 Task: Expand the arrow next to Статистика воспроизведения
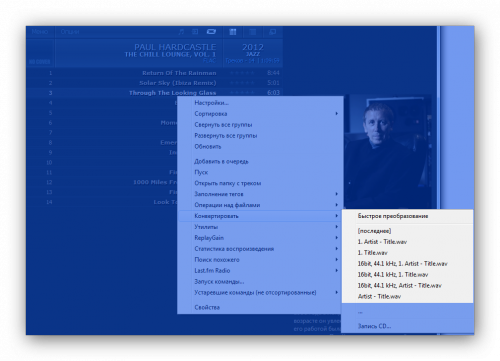[337, 249]
